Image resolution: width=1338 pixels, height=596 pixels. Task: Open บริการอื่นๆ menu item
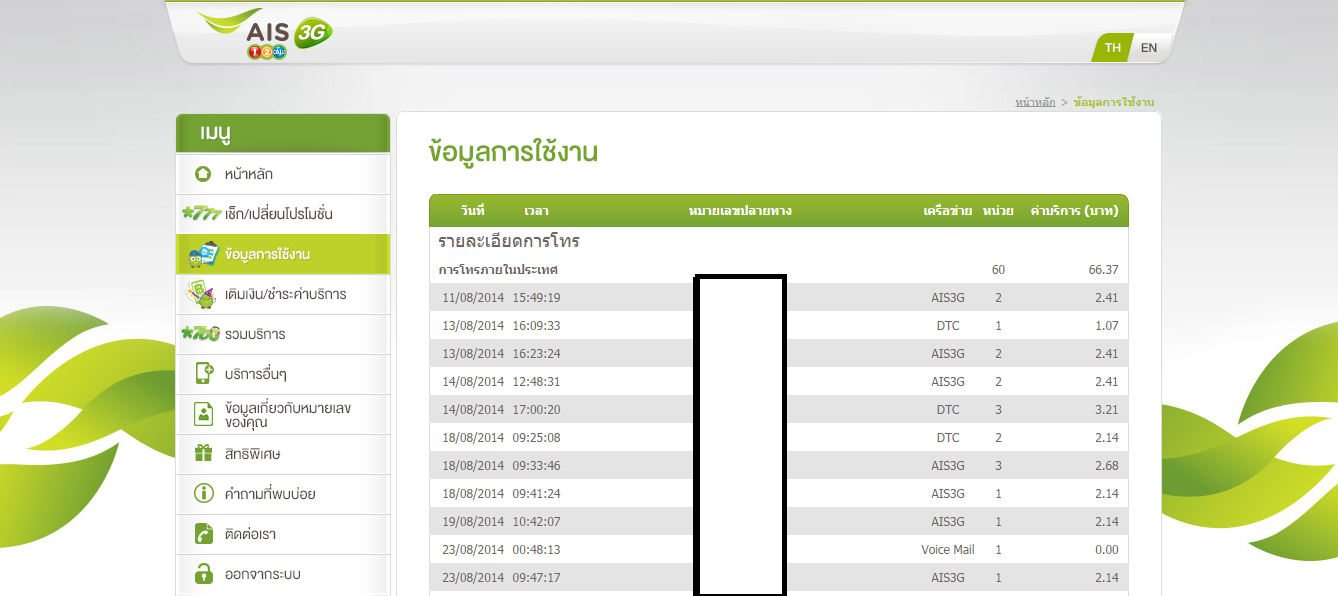[x=283, y=374]
